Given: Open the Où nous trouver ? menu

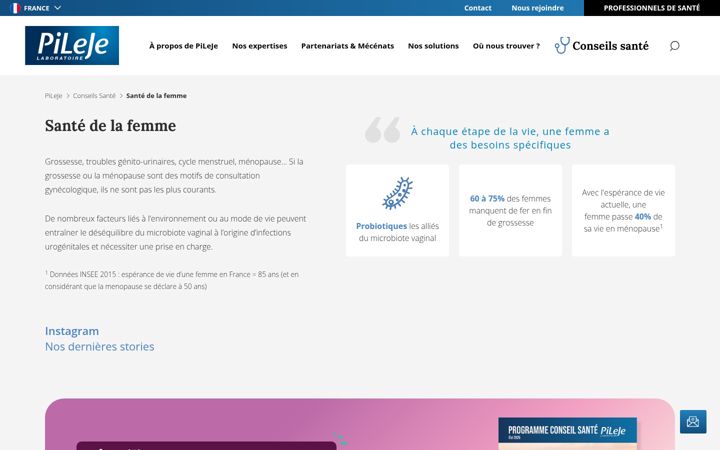Looking at the screenshot, I should pos(506,46).
